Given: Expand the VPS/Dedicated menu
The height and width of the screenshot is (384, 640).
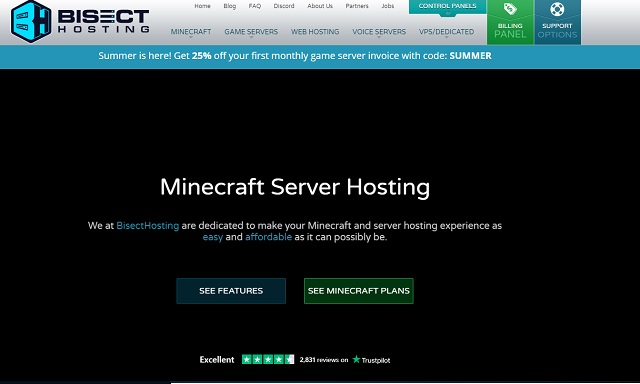Looking at the screenshot, I should pyautogui.click(x=447, y=31).
